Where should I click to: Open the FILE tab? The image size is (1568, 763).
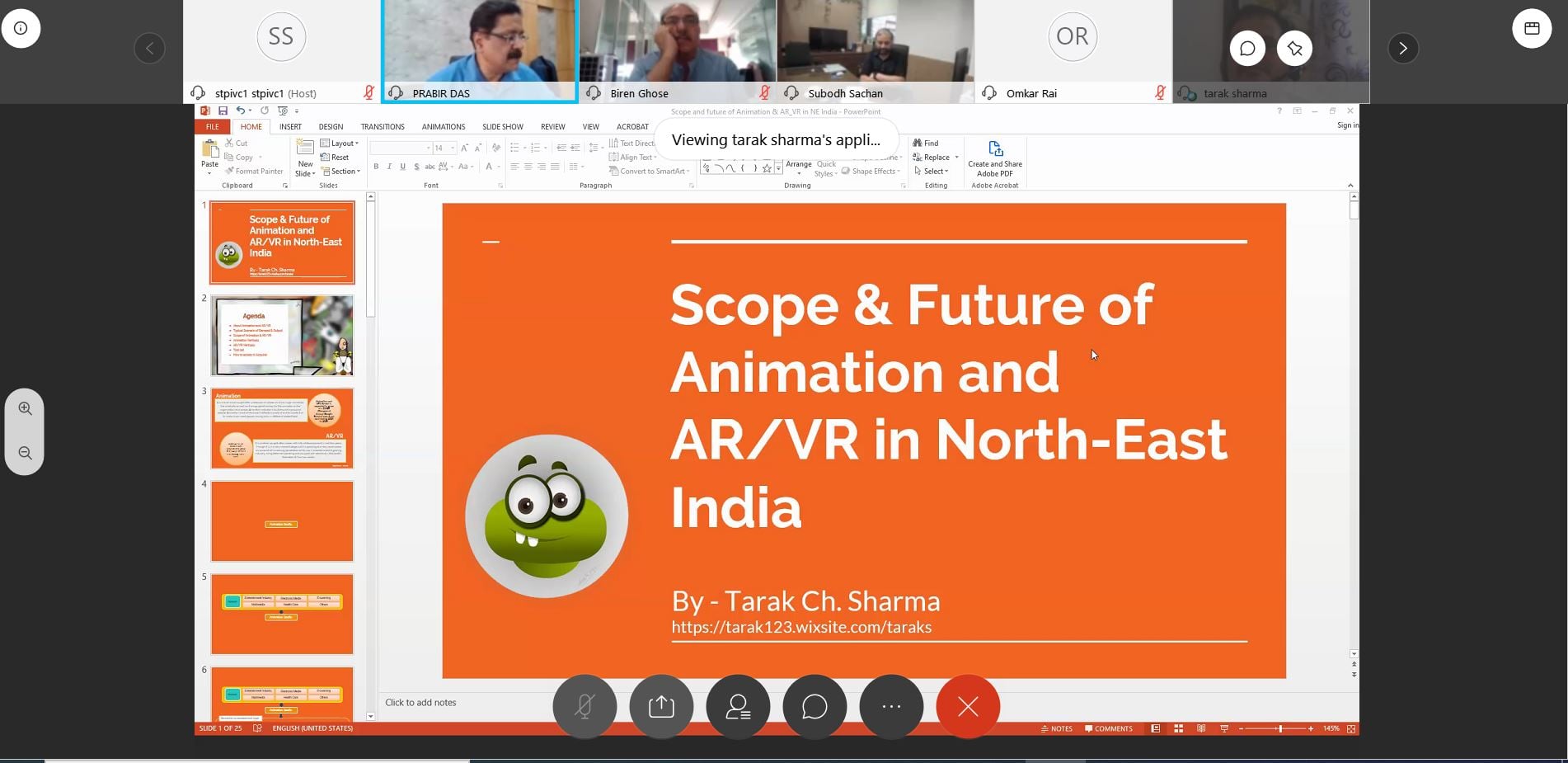[213, 127]
